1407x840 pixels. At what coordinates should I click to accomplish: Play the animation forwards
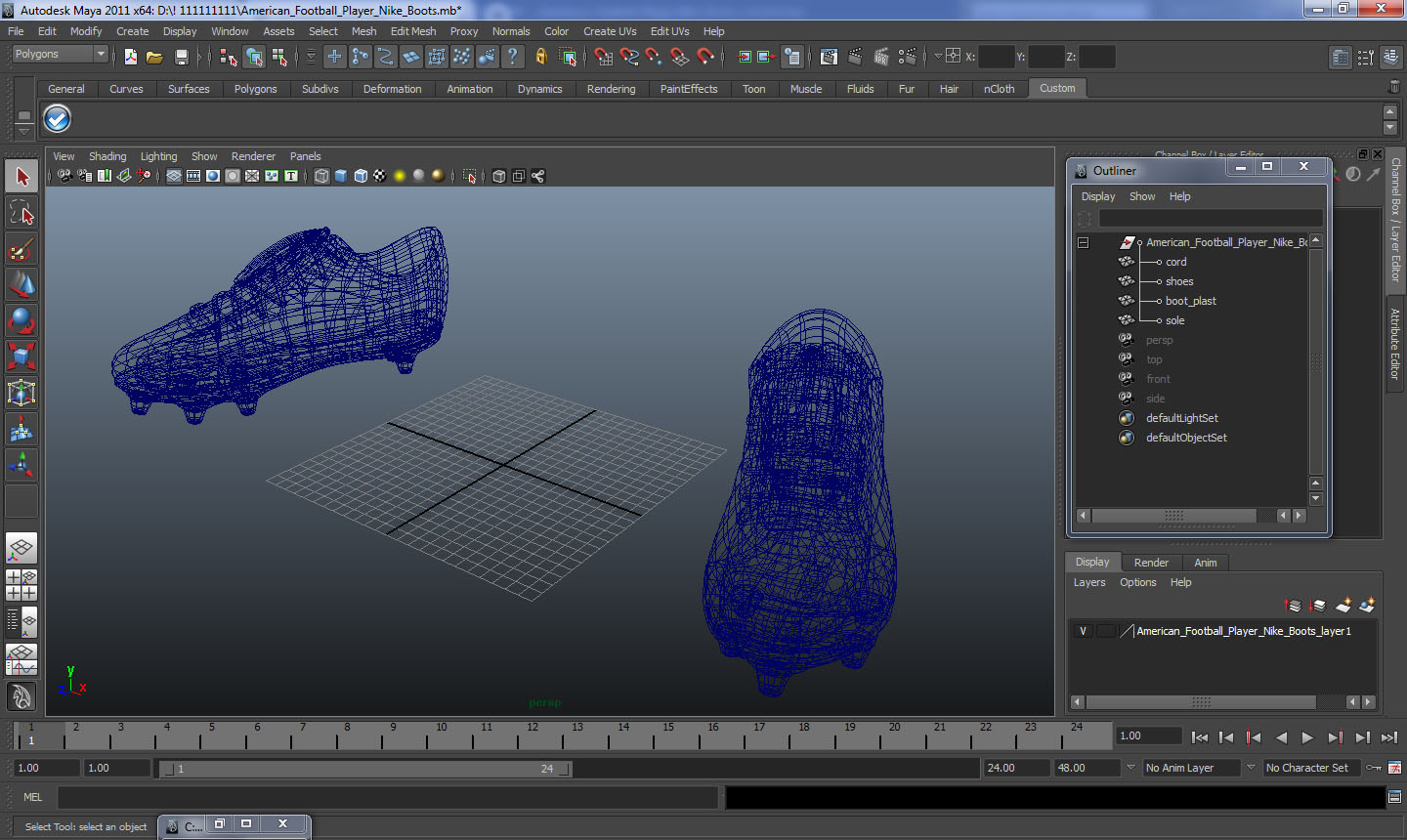click(1307, 737)
